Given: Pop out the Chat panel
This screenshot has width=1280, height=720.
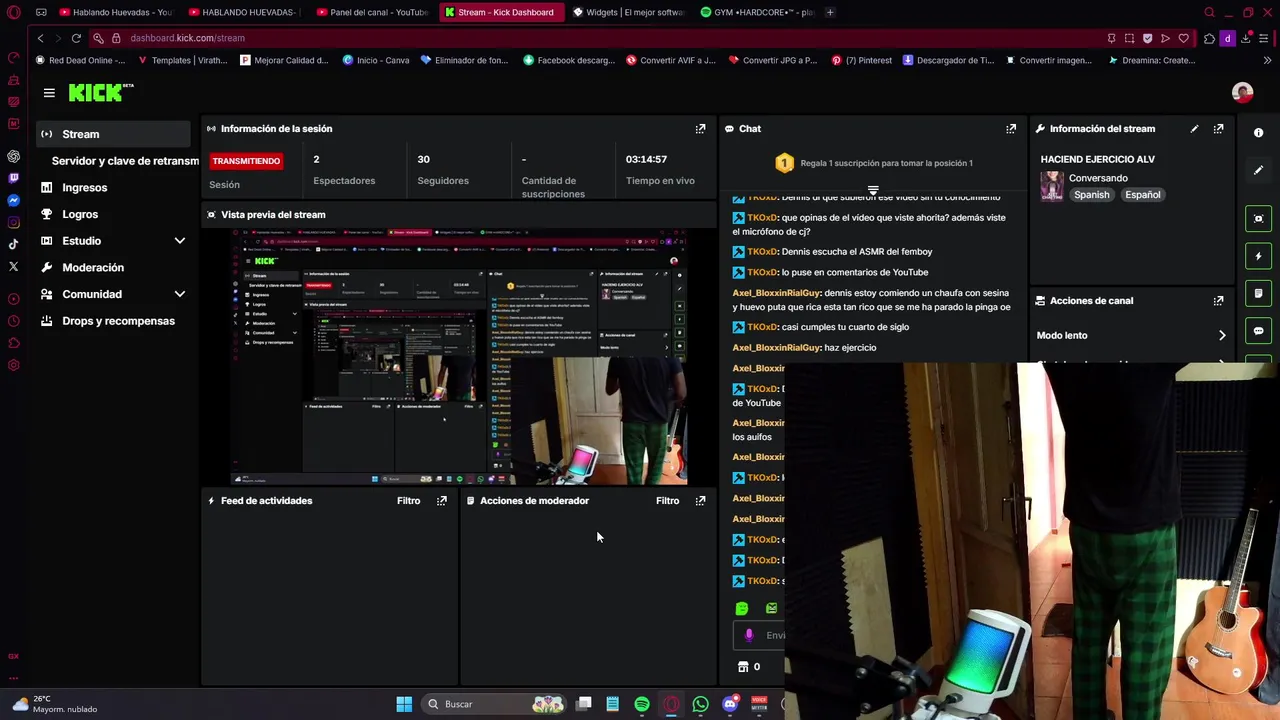Looking at the screenshot, I should 1011,129.
